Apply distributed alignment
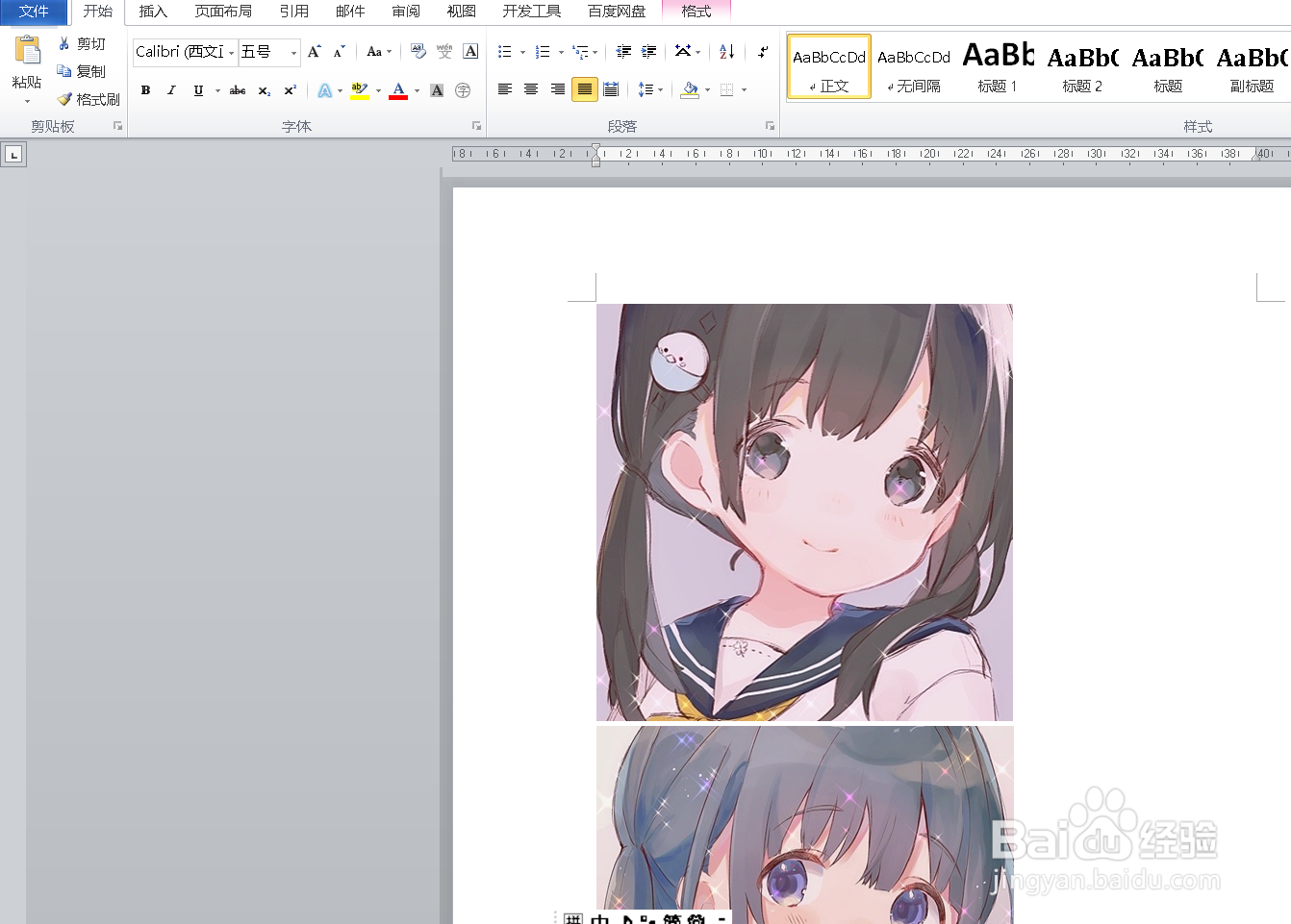1291x924 pixels. [611, 90]
